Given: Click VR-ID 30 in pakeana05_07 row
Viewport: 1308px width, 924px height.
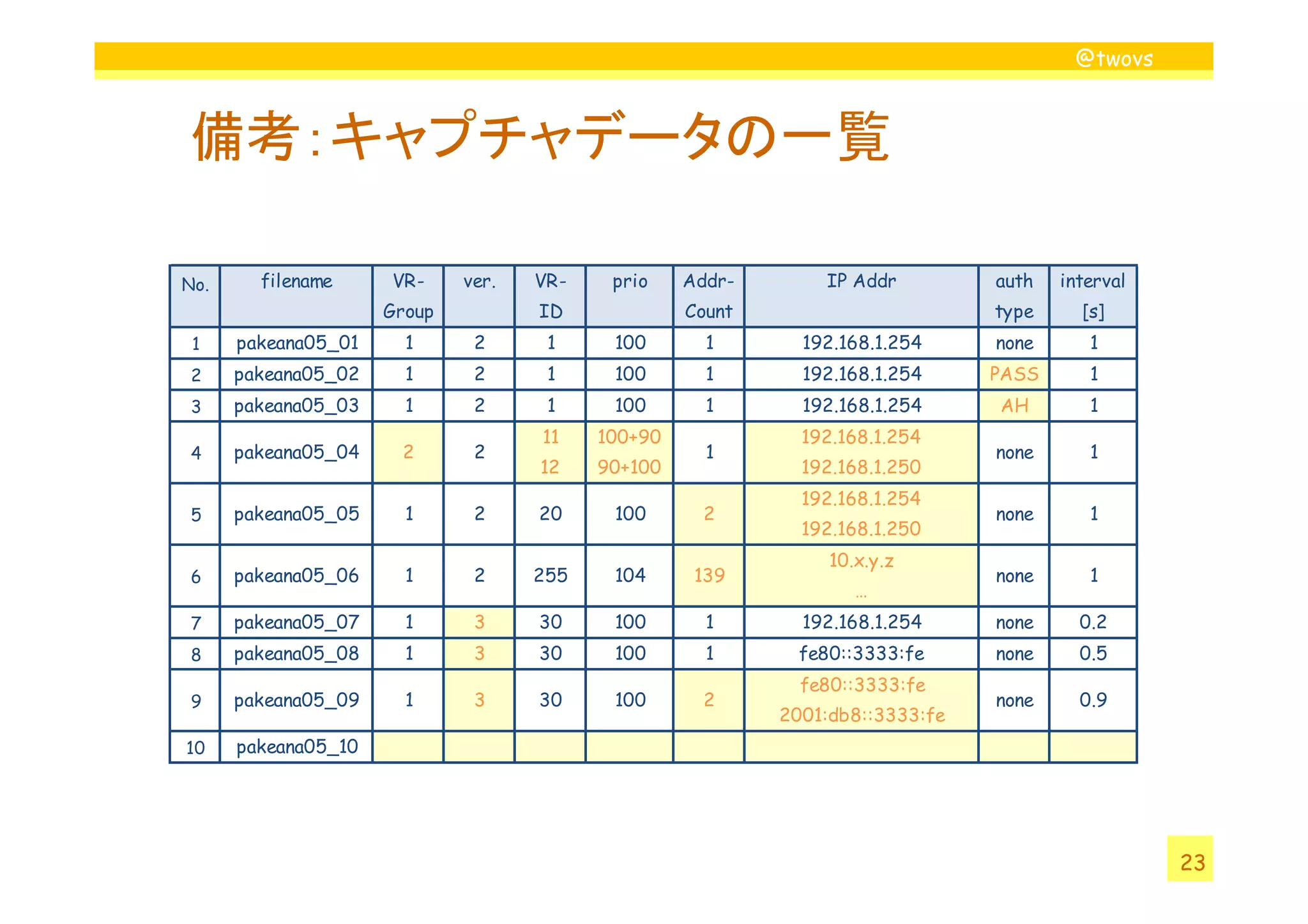Looking at the screenshot, I should [550, 622].
